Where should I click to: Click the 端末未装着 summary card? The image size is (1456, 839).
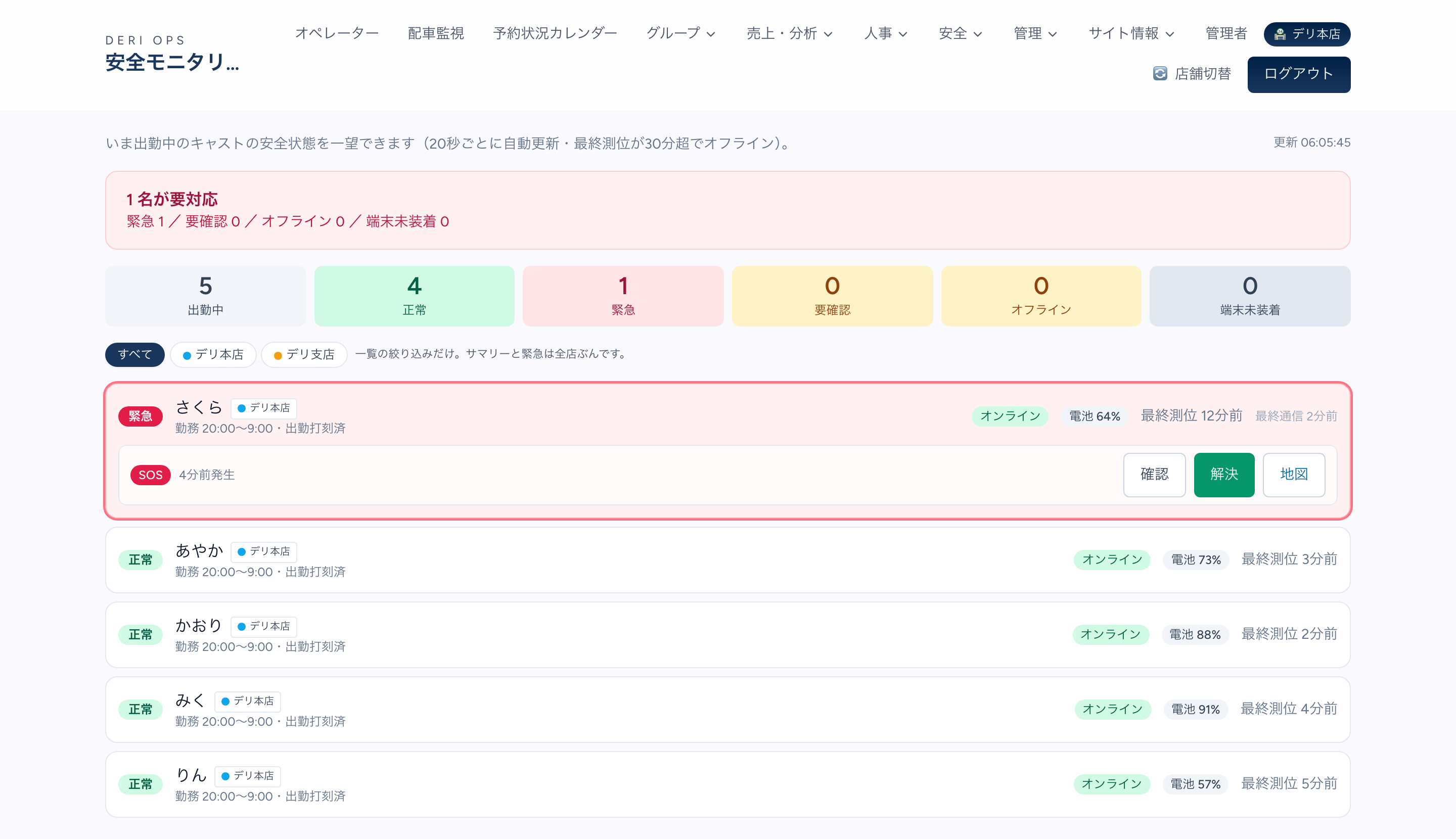coord(1250,296)
